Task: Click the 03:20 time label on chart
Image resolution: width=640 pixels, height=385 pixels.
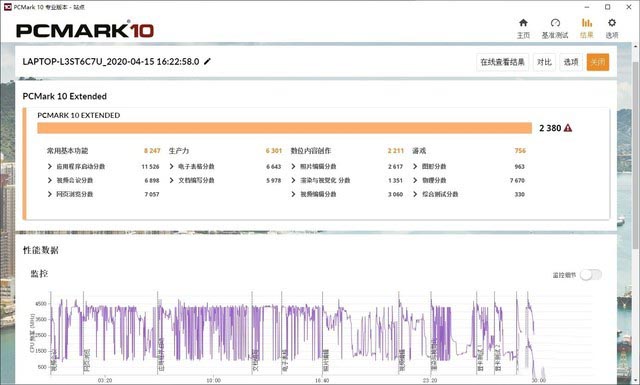Action: tap(105, 380)
